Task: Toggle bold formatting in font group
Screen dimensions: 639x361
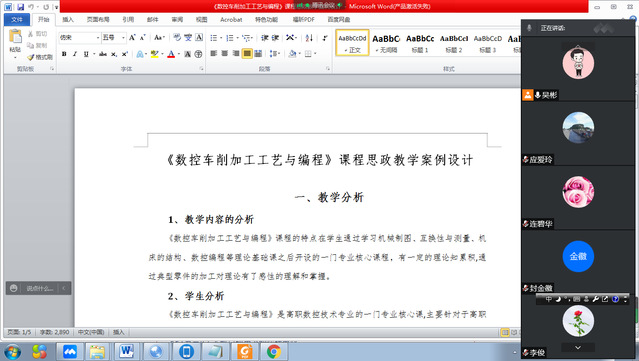Action: point(64,54)
